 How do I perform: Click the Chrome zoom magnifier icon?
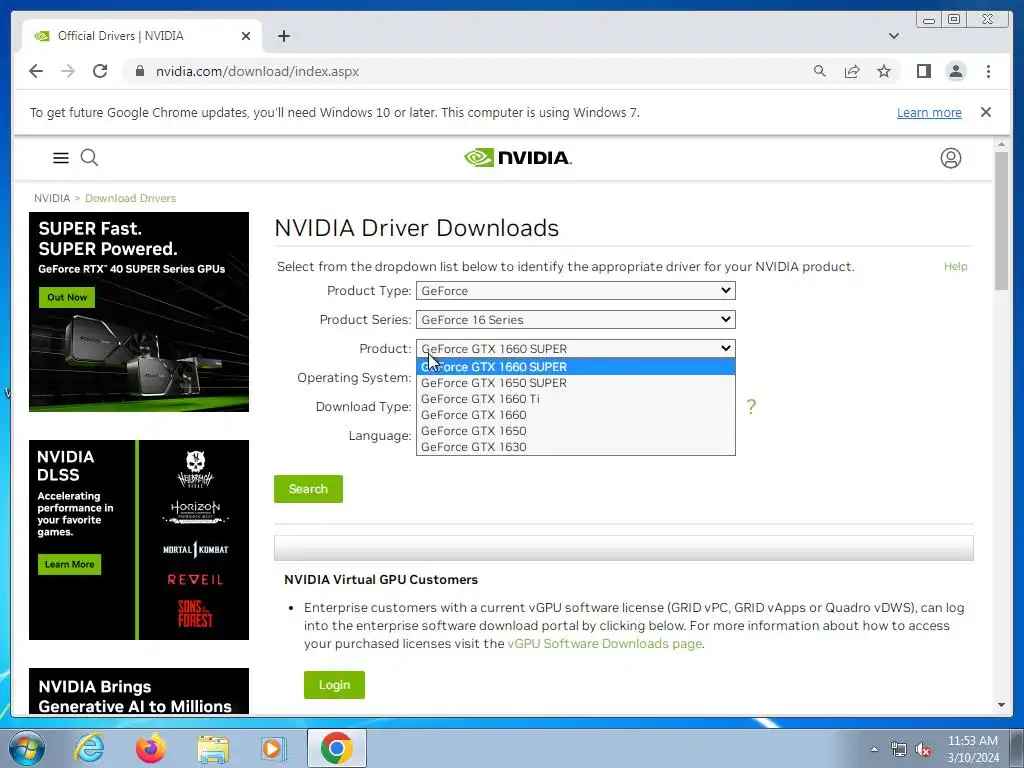[820, 71]
